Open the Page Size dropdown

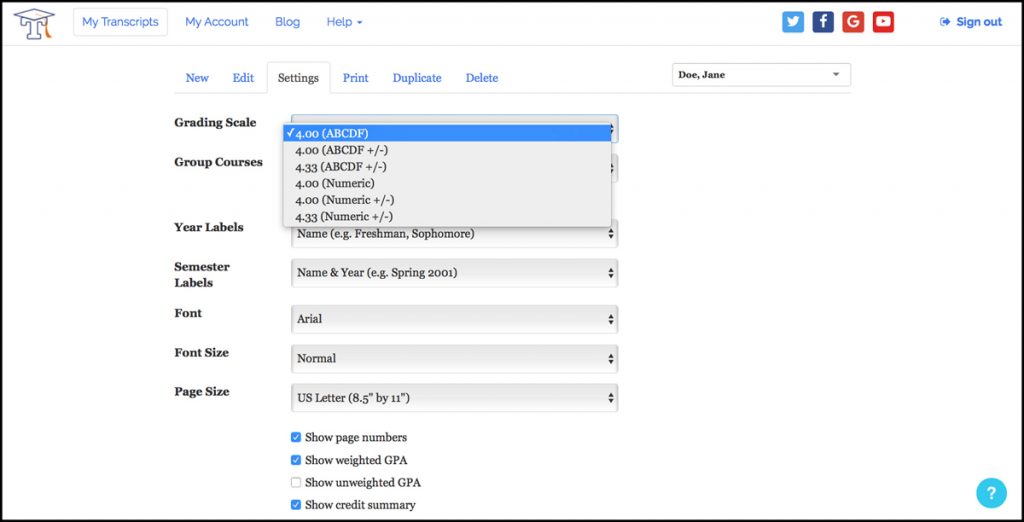[455, 398]
